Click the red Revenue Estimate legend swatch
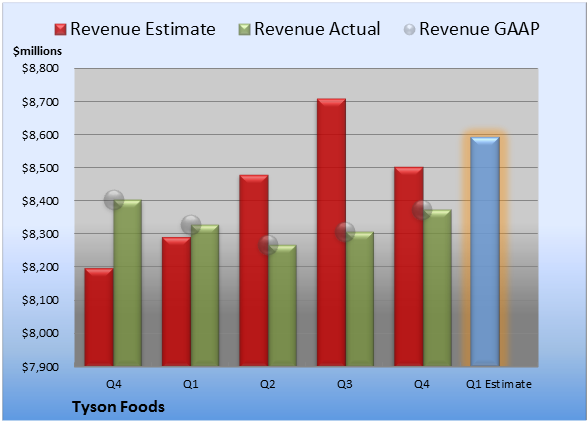The height and width of the screenshot is (422, 588). click(x=60, y=29)
